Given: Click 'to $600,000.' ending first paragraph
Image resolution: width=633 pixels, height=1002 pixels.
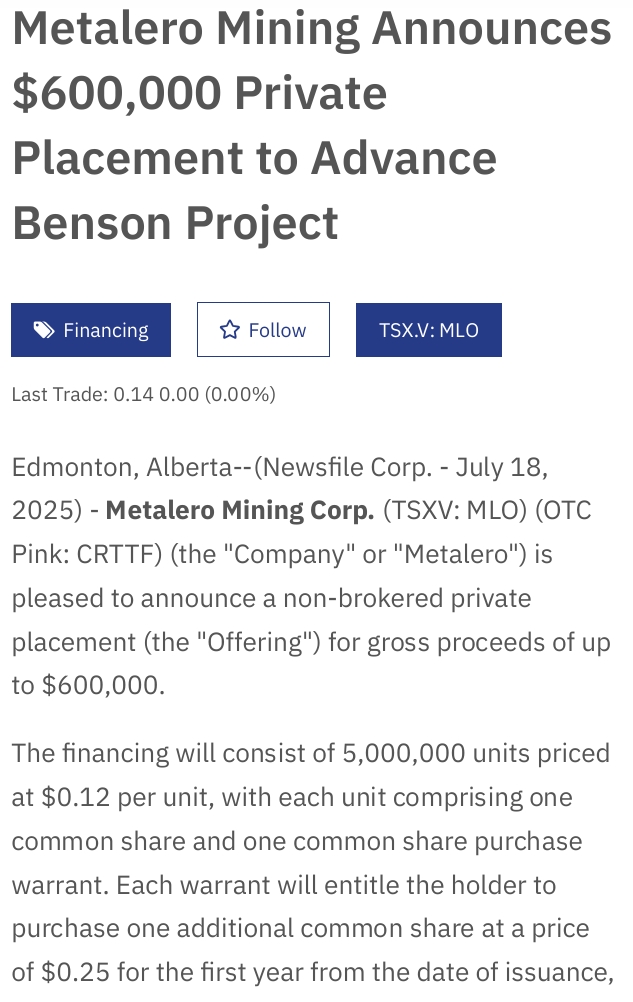Looking at the screenshot, I should [88, 686].
